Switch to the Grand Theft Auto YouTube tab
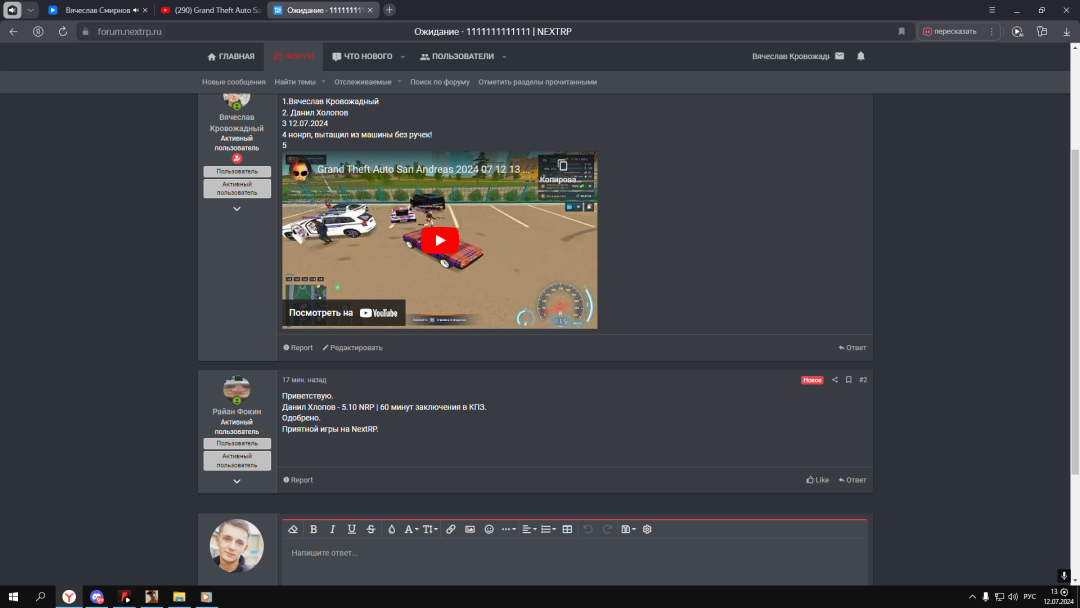The height and width of the screenshot is (608, 1080). [210, 10]
